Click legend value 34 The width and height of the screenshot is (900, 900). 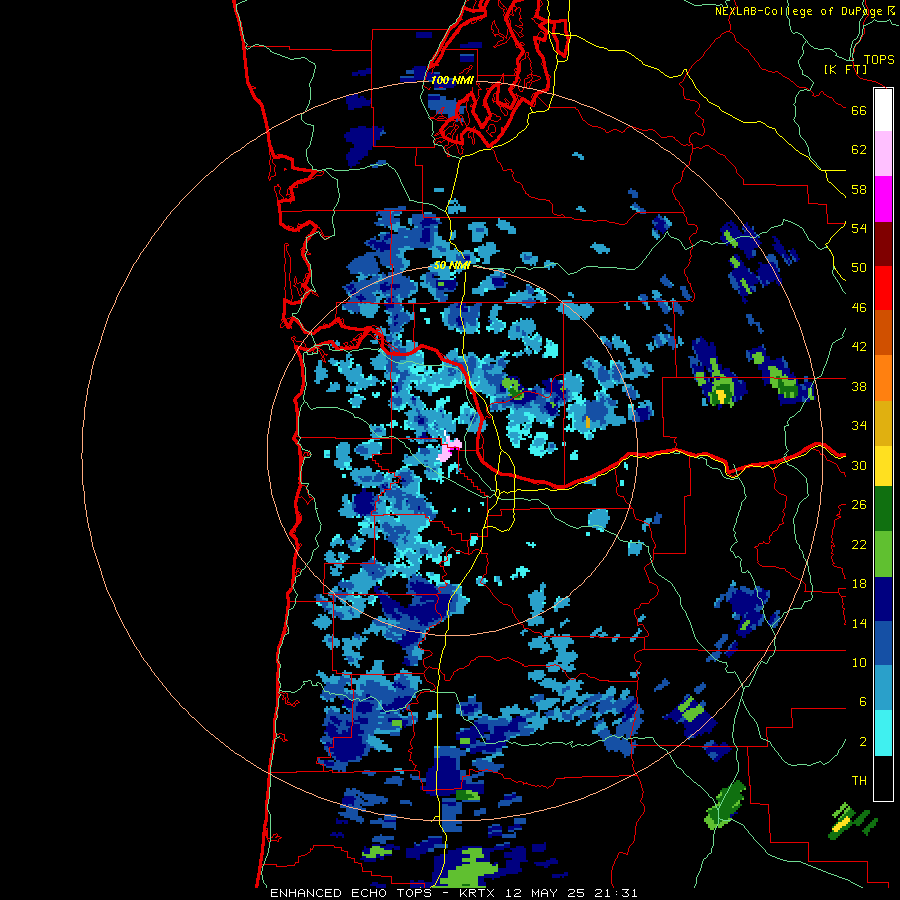coord(859,426)
